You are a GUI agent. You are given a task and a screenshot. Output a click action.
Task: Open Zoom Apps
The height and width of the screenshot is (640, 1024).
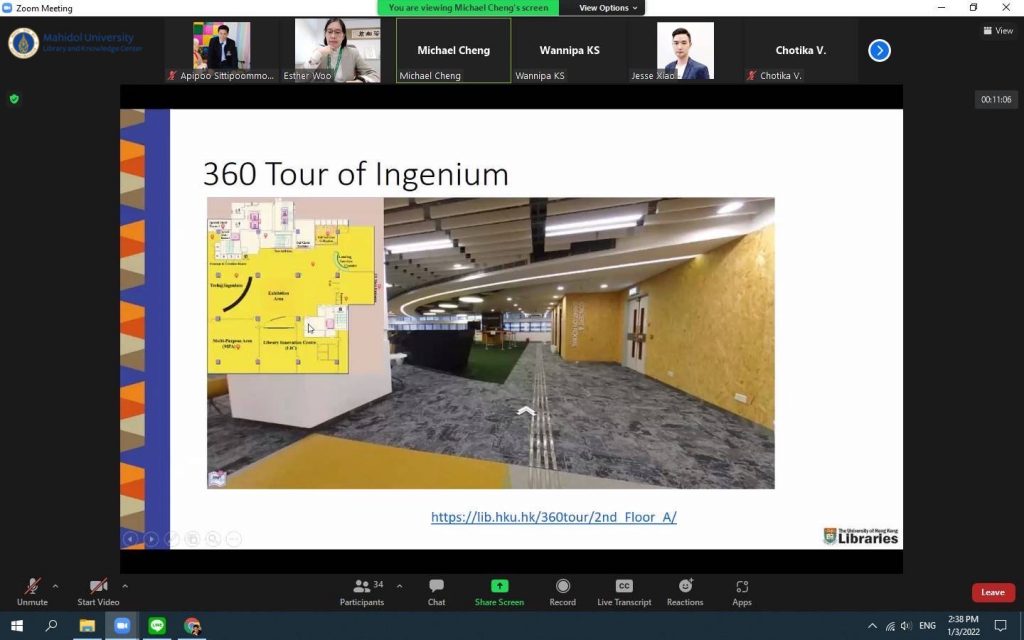[741, 591]
